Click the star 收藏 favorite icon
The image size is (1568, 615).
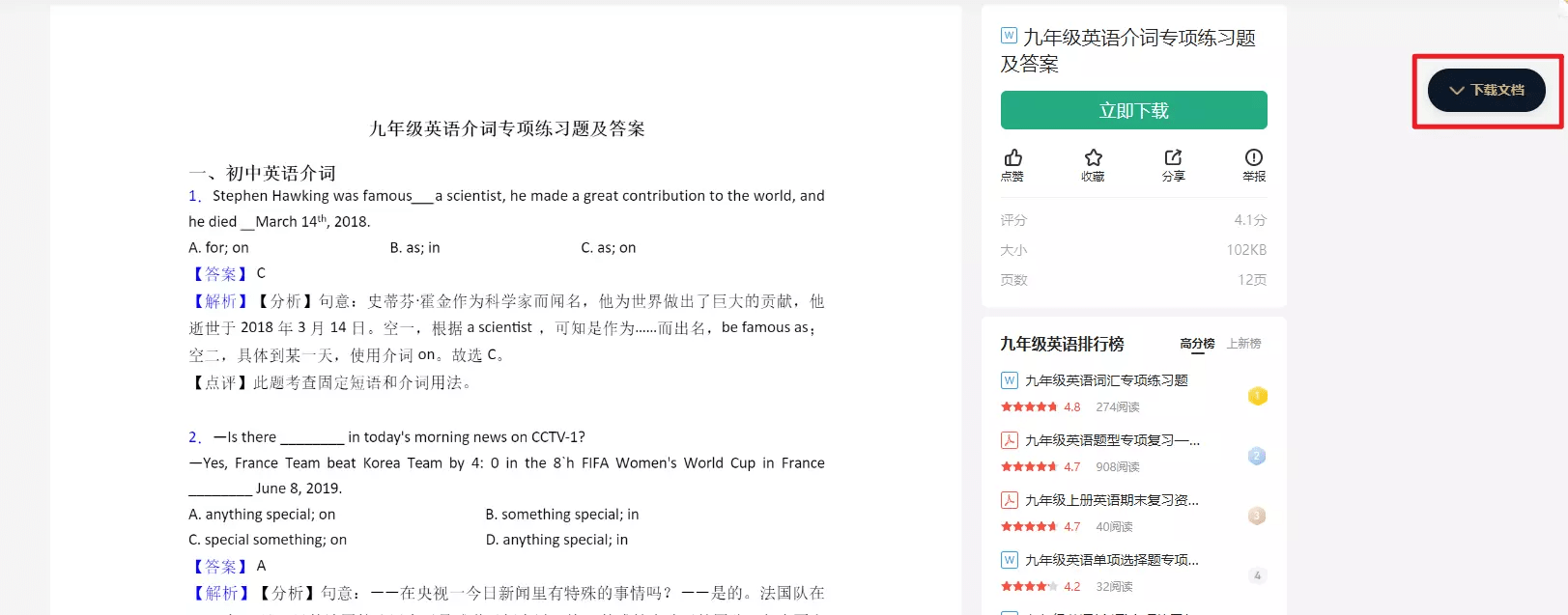point(1093,158)
